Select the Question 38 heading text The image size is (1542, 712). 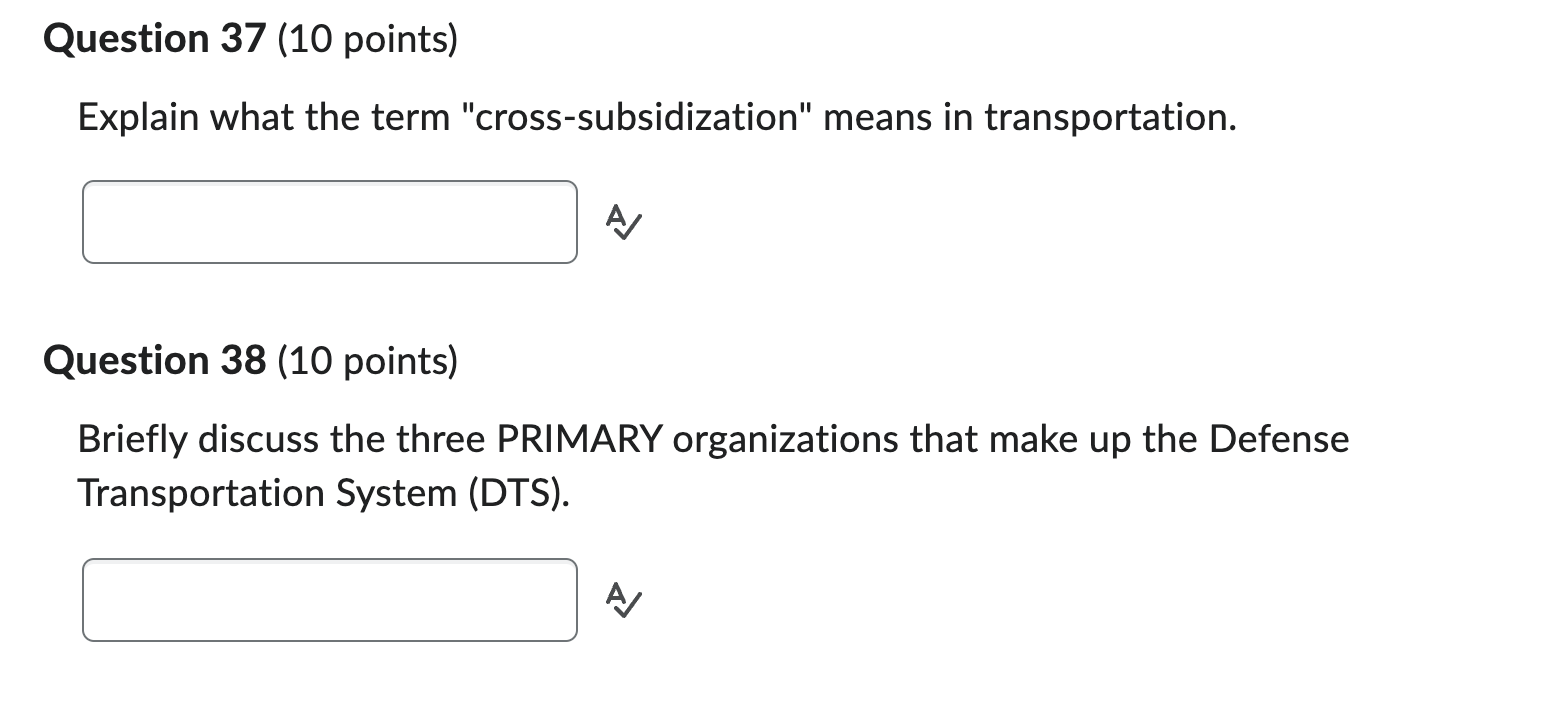151,361
